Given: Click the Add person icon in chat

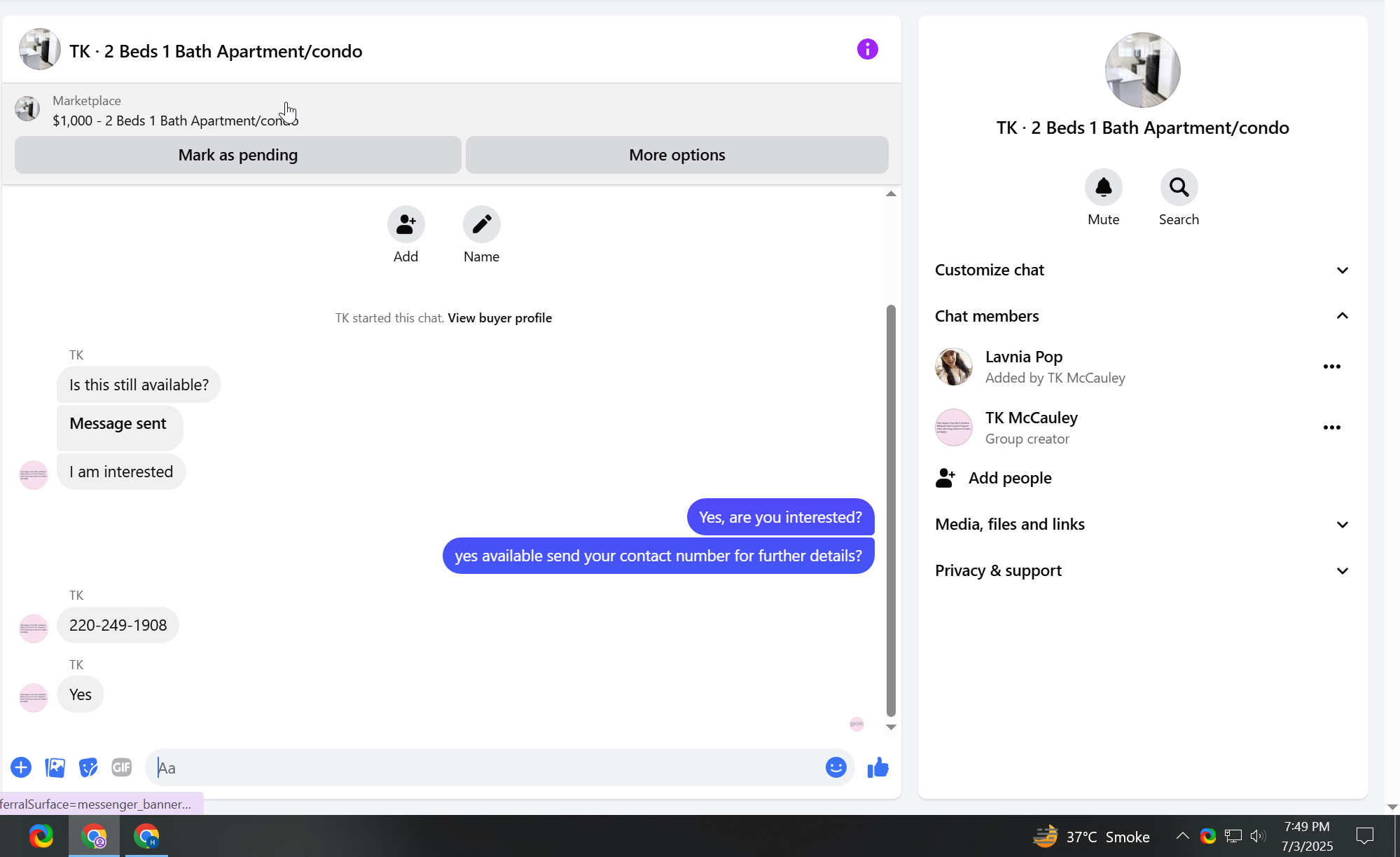Looking at the screenshot, I should [406, 224].
